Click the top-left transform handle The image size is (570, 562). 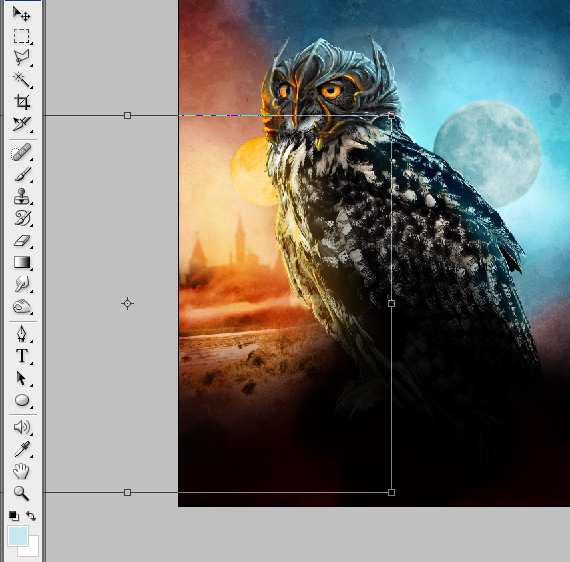pos(127,115)
